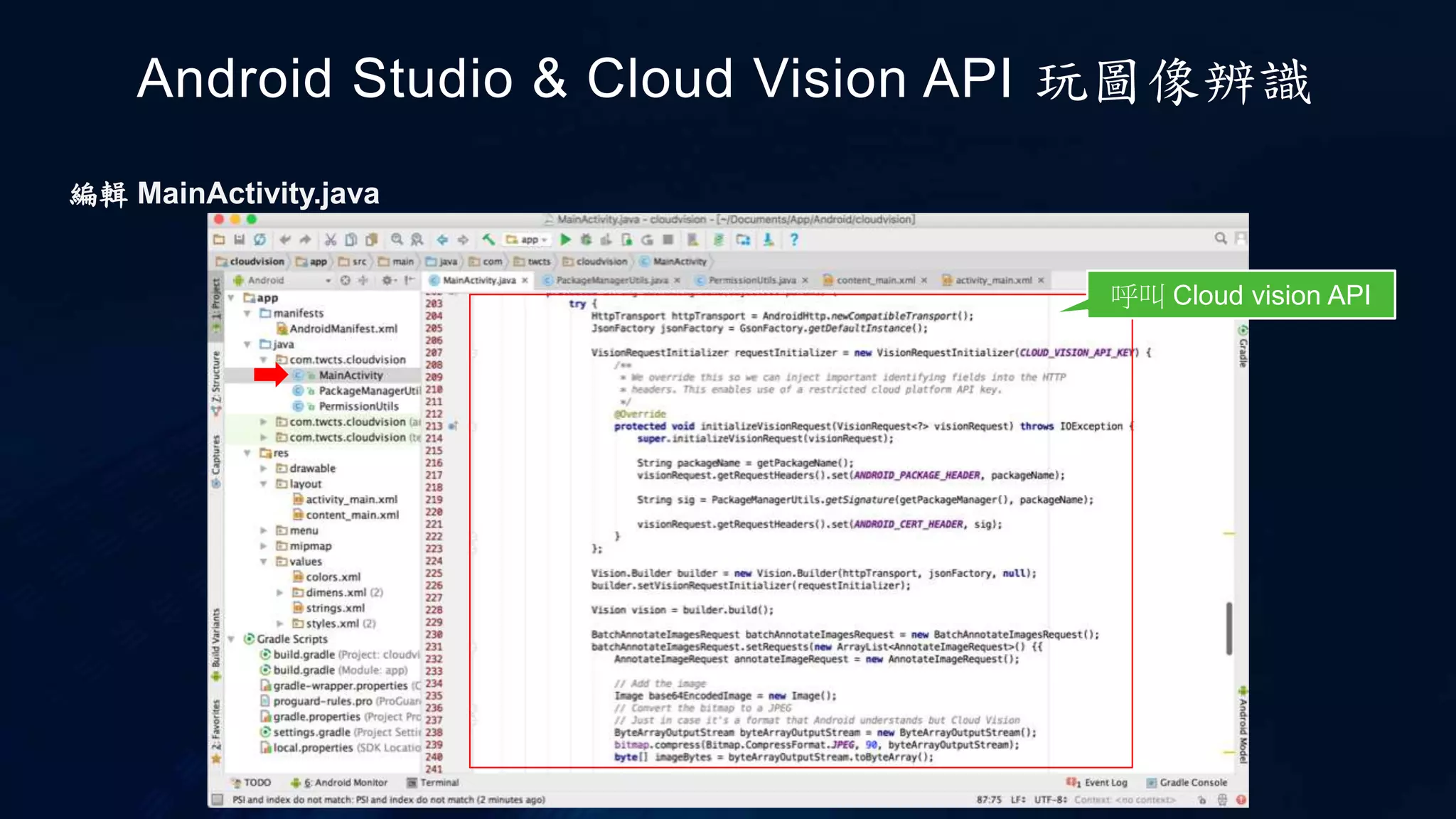1456x819 pixels.
Task: Select build.gradle (Module: app) file
Action: [x=333, y=670]
